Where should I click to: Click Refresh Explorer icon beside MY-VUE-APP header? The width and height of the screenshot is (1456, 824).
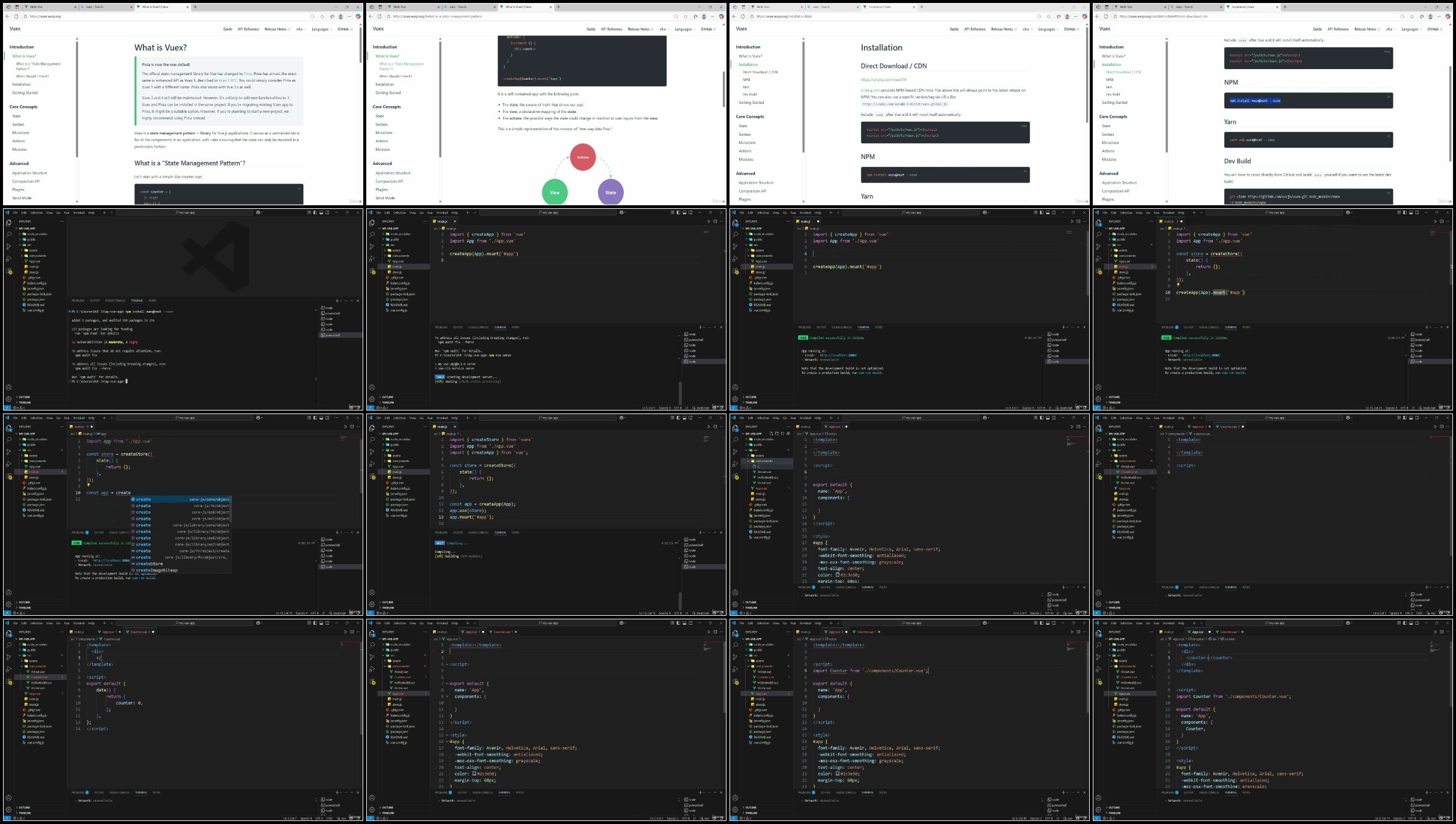coord(782,433)
